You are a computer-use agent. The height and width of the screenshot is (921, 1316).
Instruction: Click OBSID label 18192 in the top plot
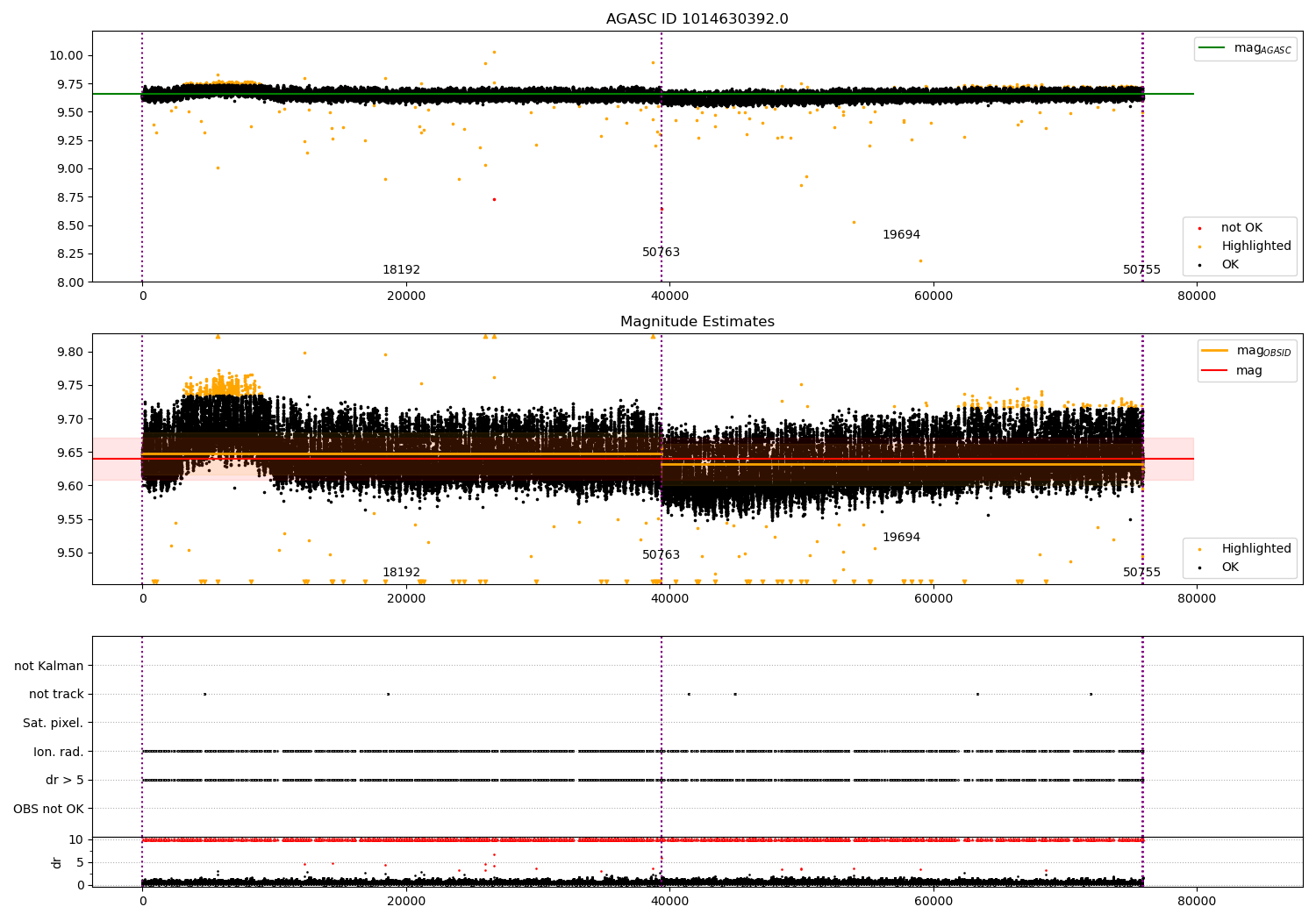coord(401,270)
